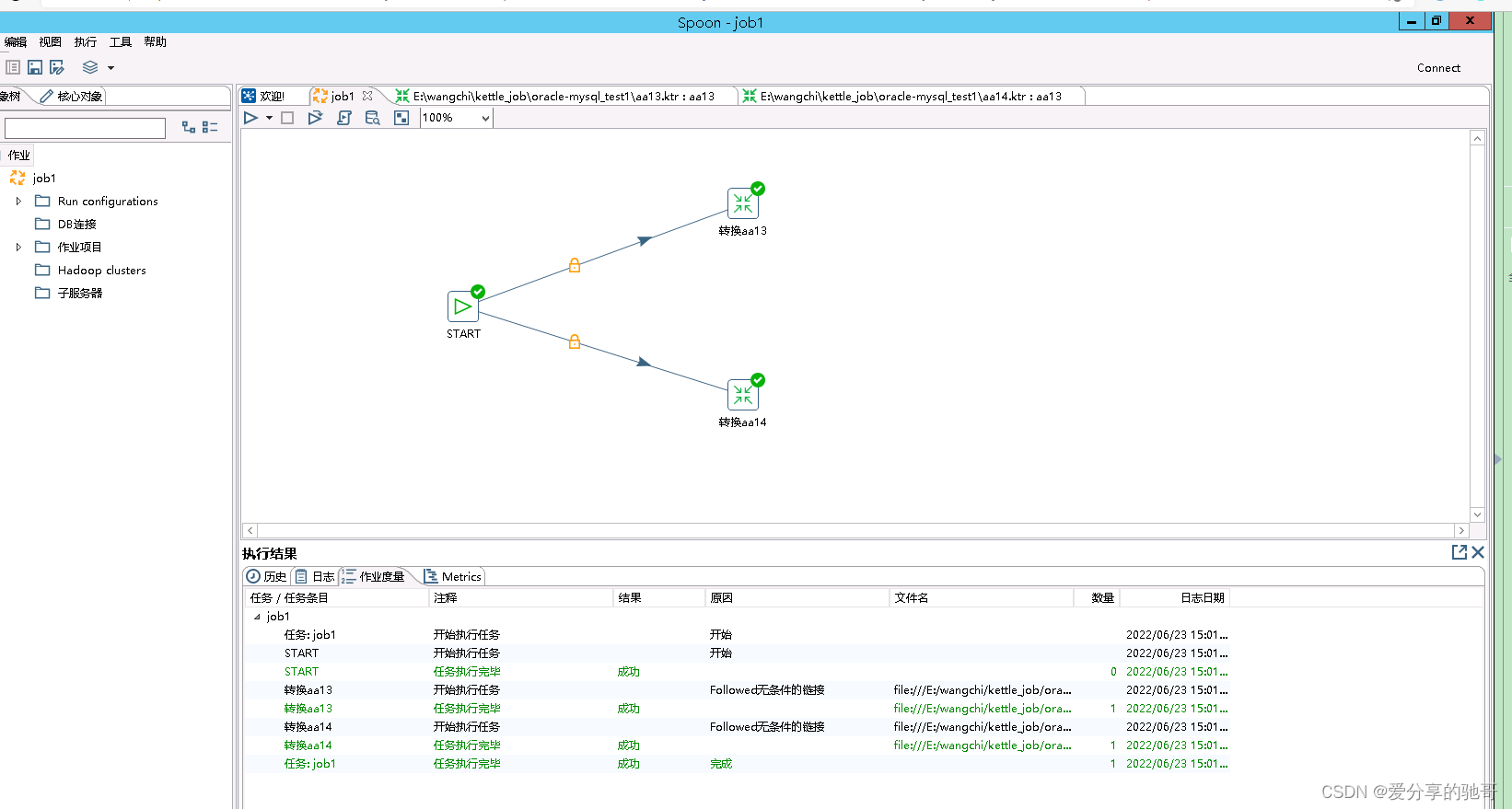Click the Stop job square icon
The image size is (1512, 809).
[x=287, y=118]
